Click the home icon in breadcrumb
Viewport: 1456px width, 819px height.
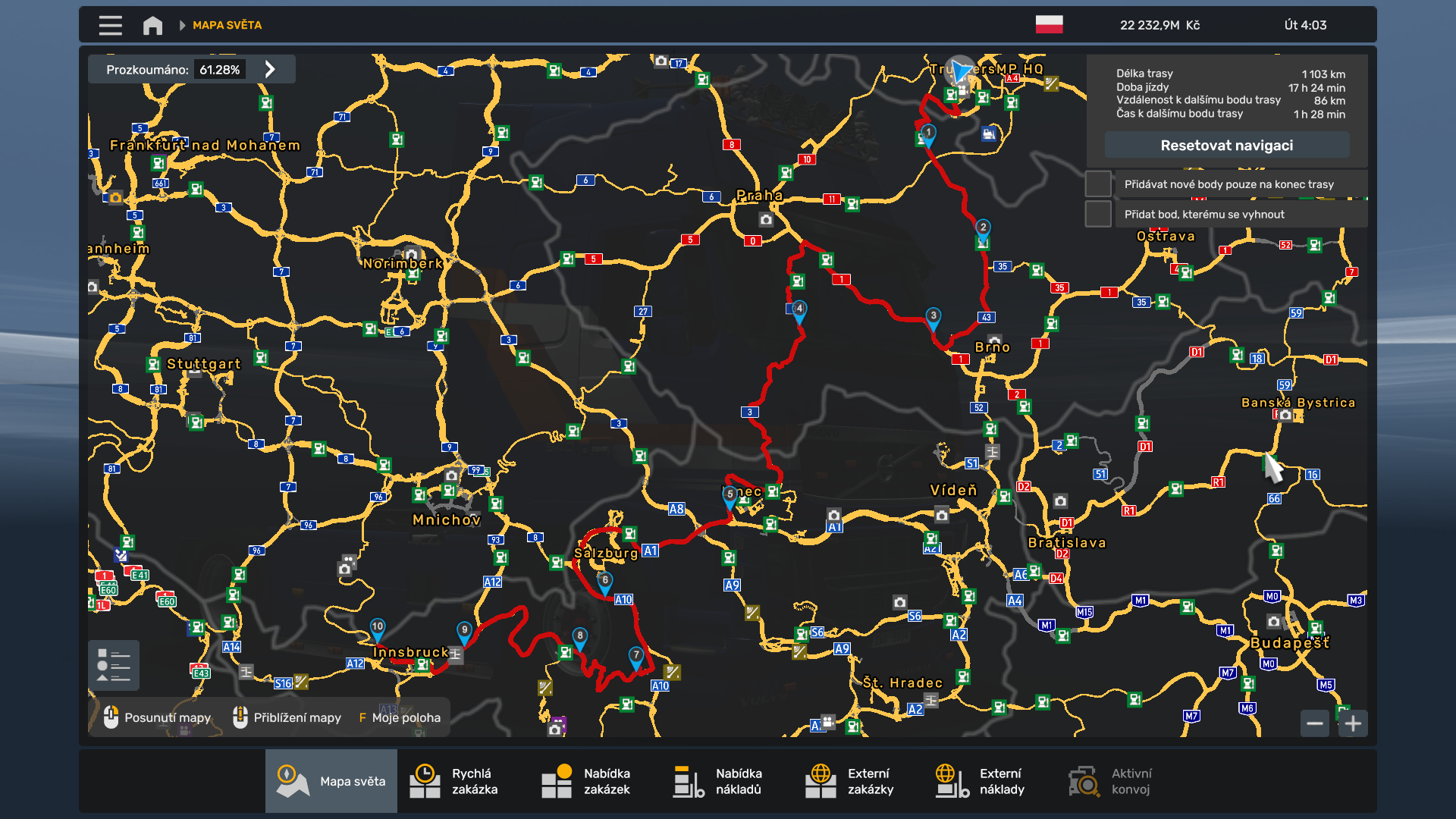coord(152,25)
